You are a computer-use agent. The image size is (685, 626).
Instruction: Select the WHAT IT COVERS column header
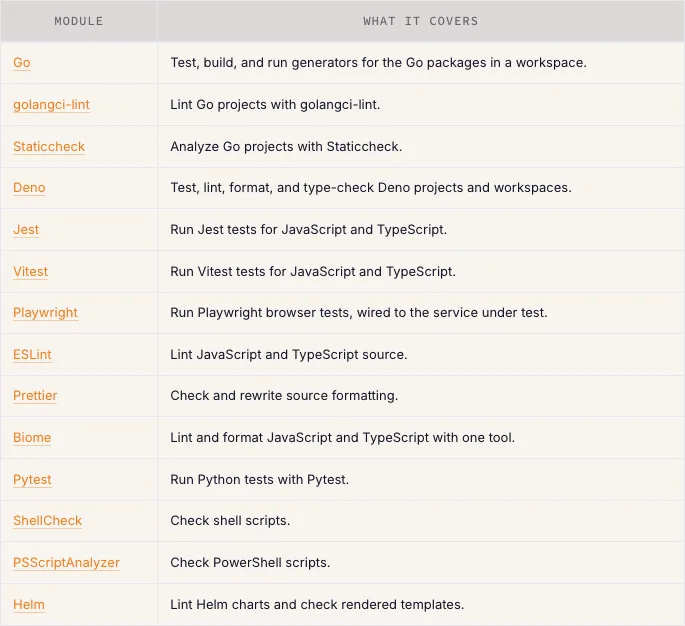click(x=421, y=21)
